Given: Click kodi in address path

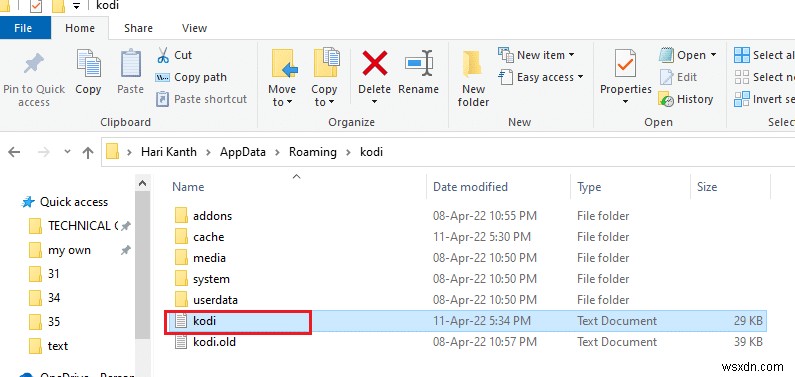Looking at the screenshot, I should [371, 152].
